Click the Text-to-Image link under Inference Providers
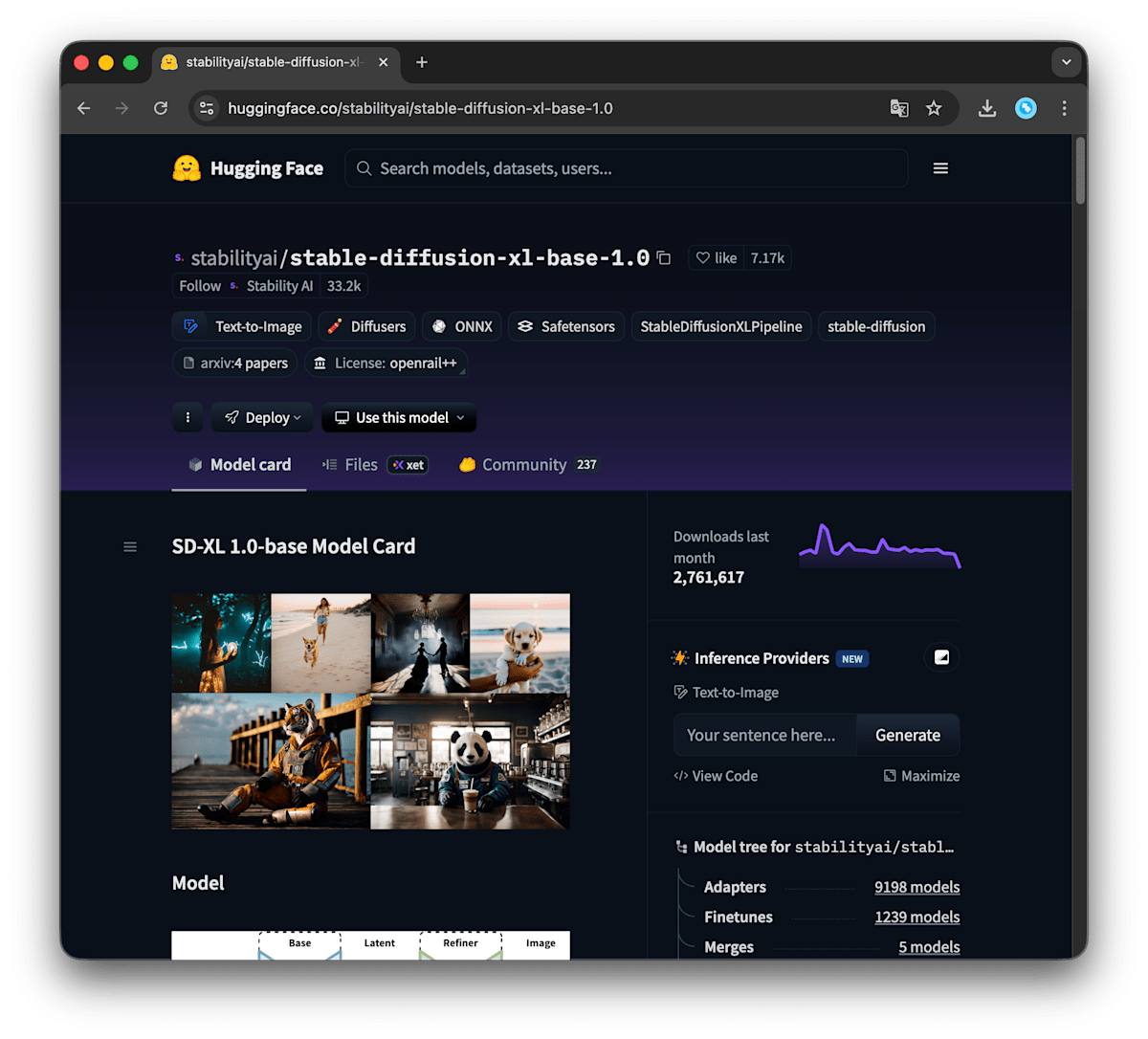 click(726, 693)
